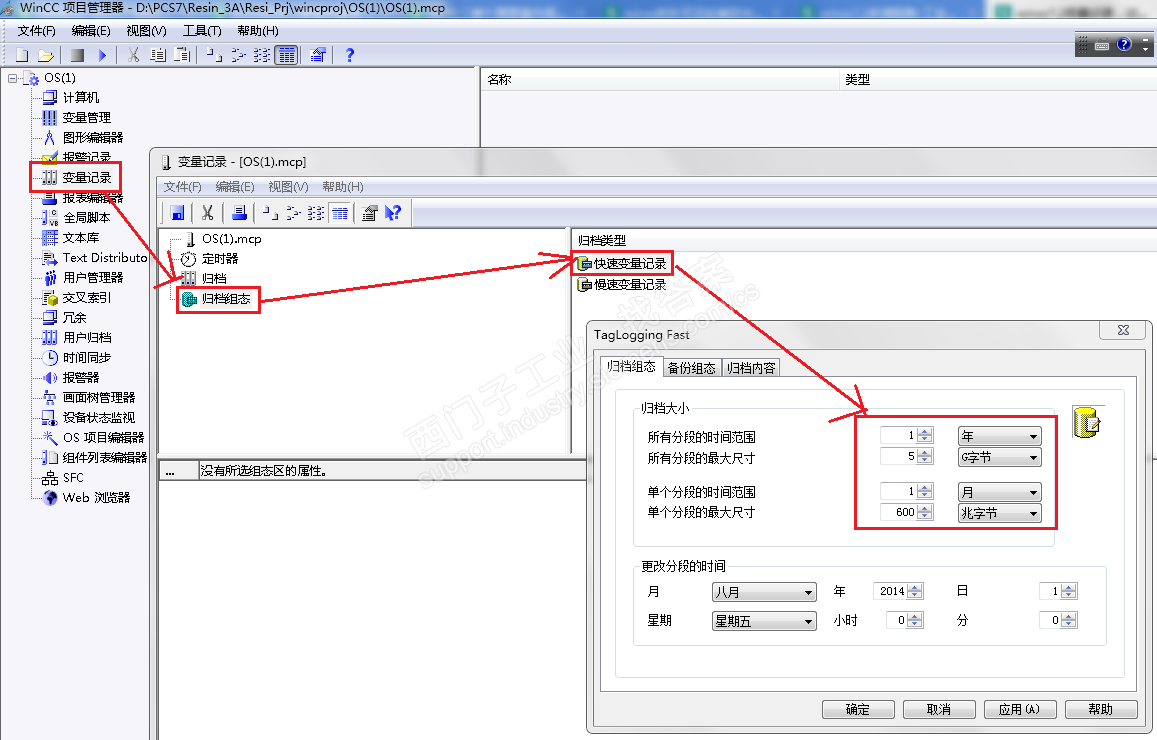Screen dimensions: 1157x740
Task: Select 文本库 tree item
Action: coord(80,238)
